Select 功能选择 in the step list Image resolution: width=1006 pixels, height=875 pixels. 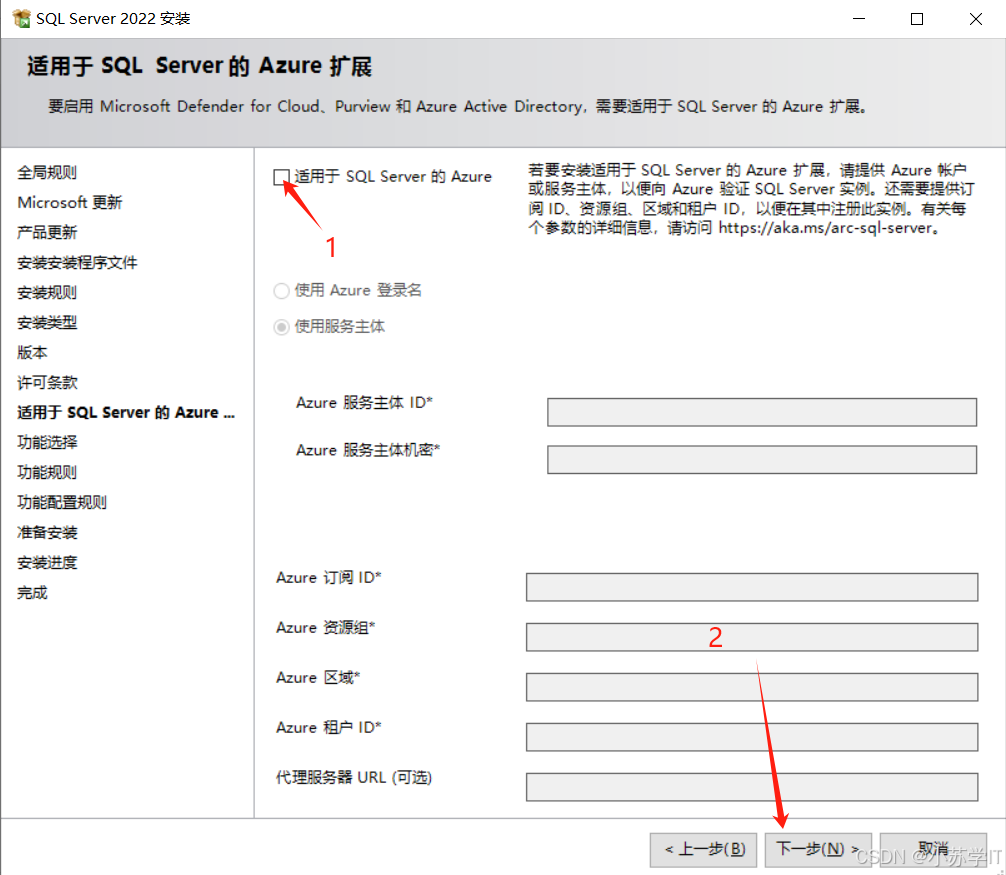pos(47,443)
